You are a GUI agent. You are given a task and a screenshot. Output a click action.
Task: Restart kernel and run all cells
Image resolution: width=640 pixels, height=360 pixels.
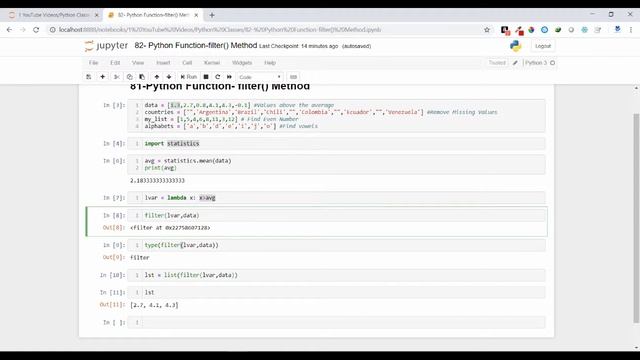229,77
